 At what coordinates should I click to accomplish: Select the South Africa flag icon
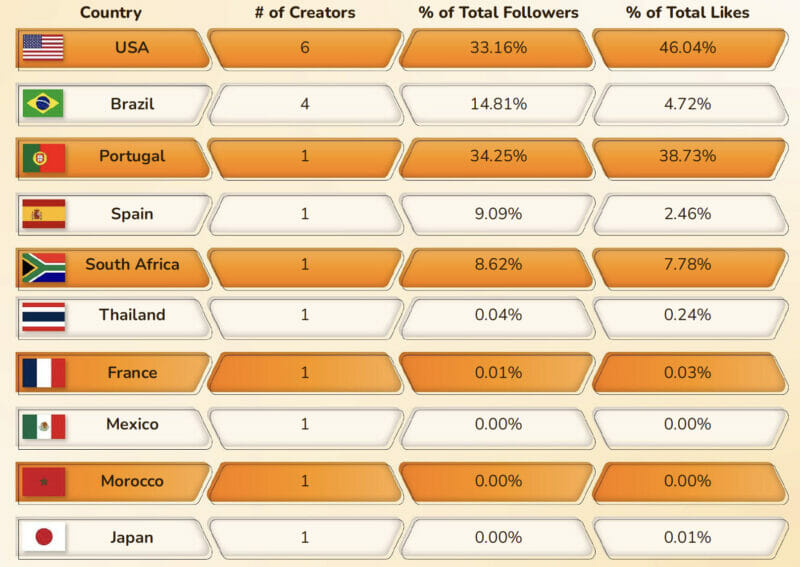[x=43, y=266]
